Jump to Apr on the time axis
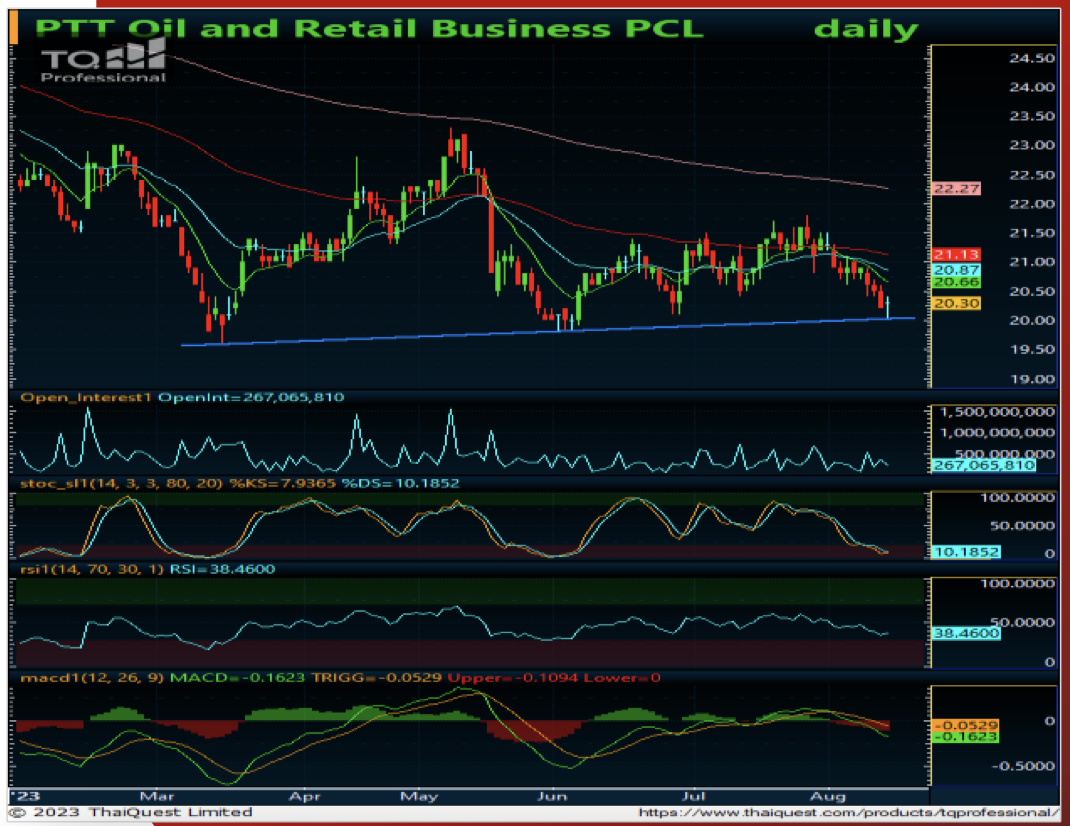The width and height of the screenshot is (1070, 826). pyautogui.click(x=304, y=797)
